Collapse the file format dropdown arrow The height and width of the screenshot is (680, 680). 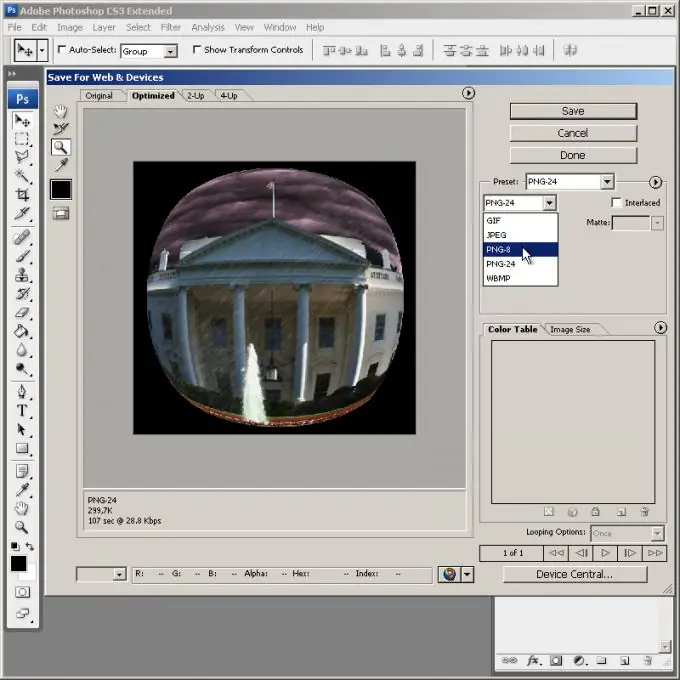coord(549,203)
